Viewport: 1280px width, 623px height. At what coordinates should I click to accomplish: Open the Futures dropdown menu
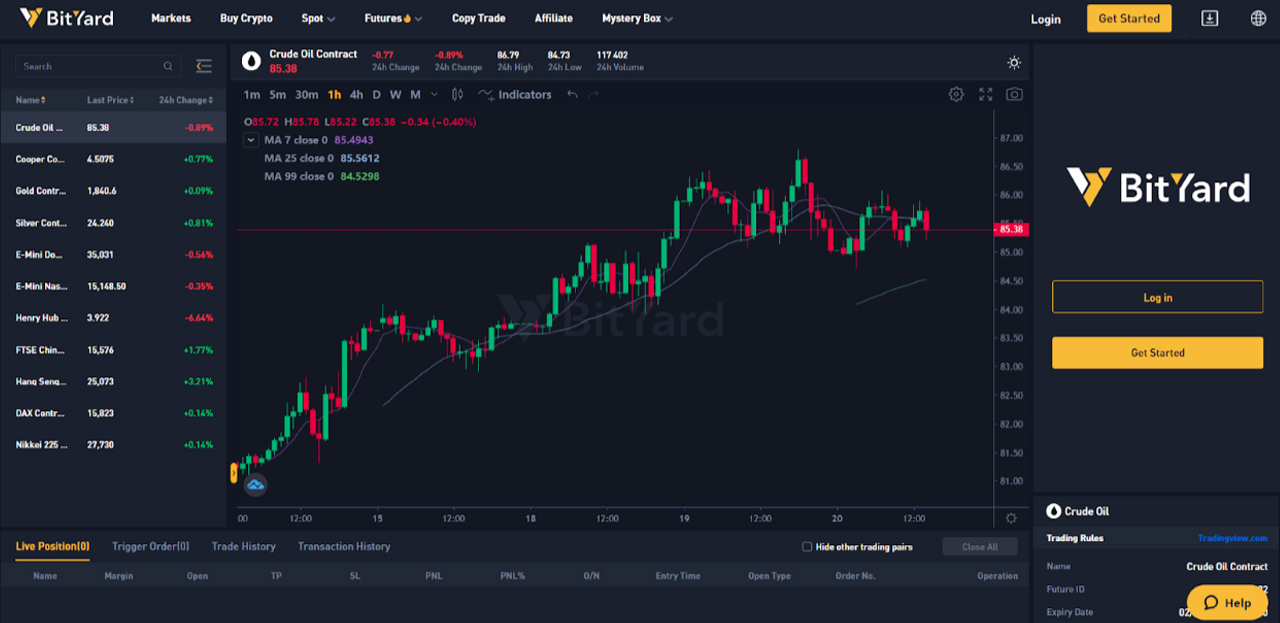pyautogui.click(x=392, y=18)
